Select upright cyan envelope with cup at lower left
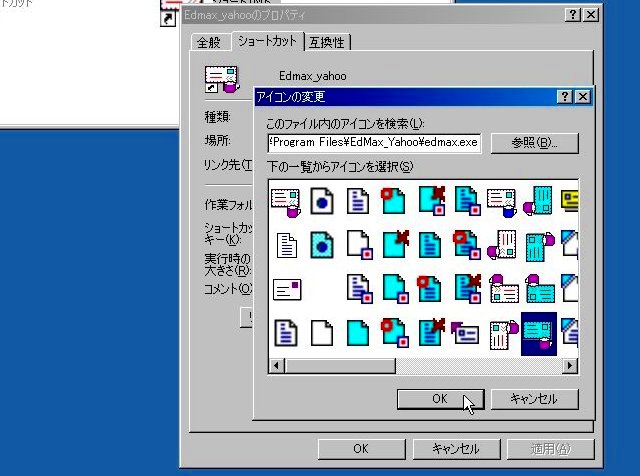This screenshot has width=640, height=476. 538,200
